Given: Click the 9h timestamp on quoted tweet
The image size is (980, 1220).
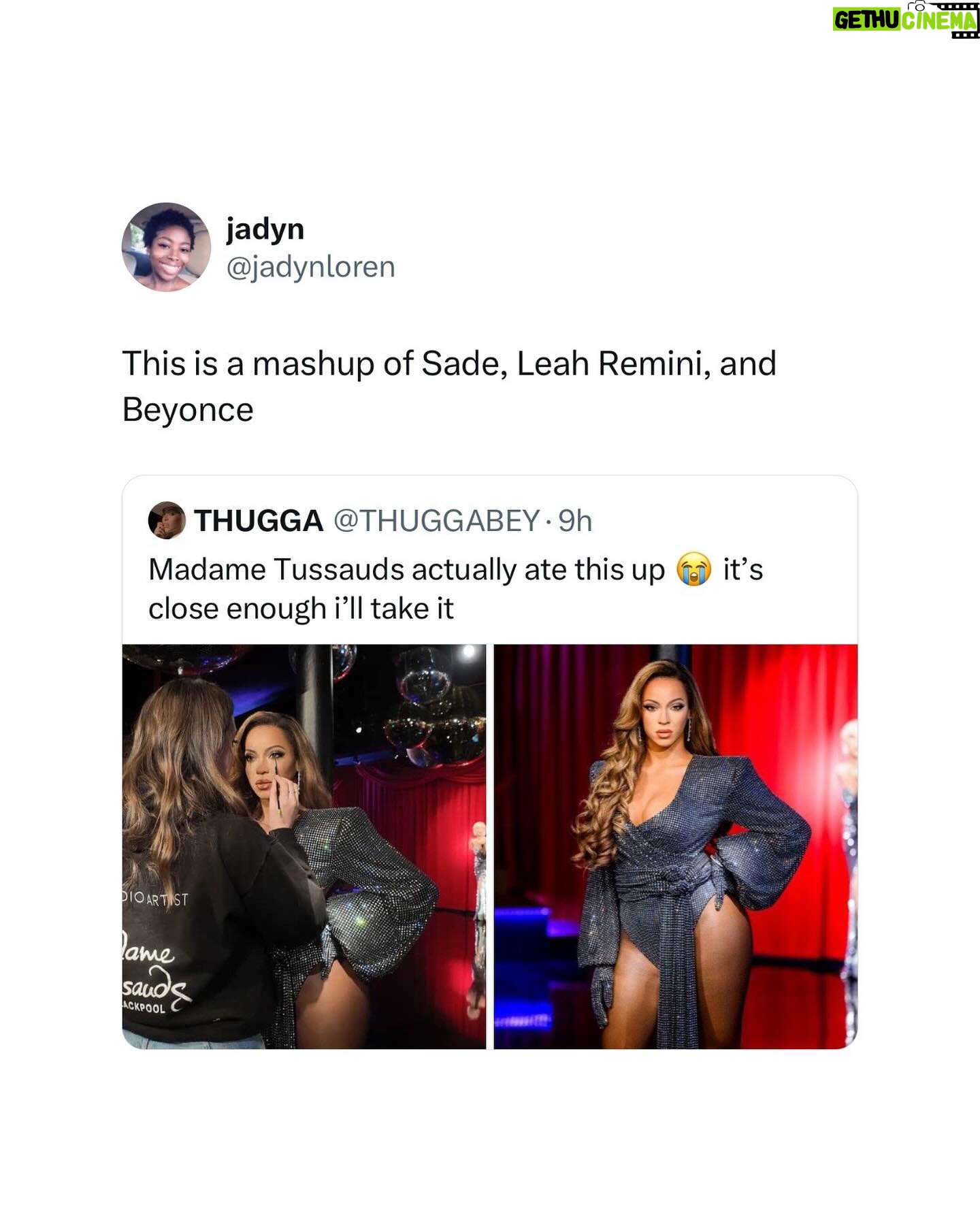Looking at the screenshot, I should (x=575, y=521).
